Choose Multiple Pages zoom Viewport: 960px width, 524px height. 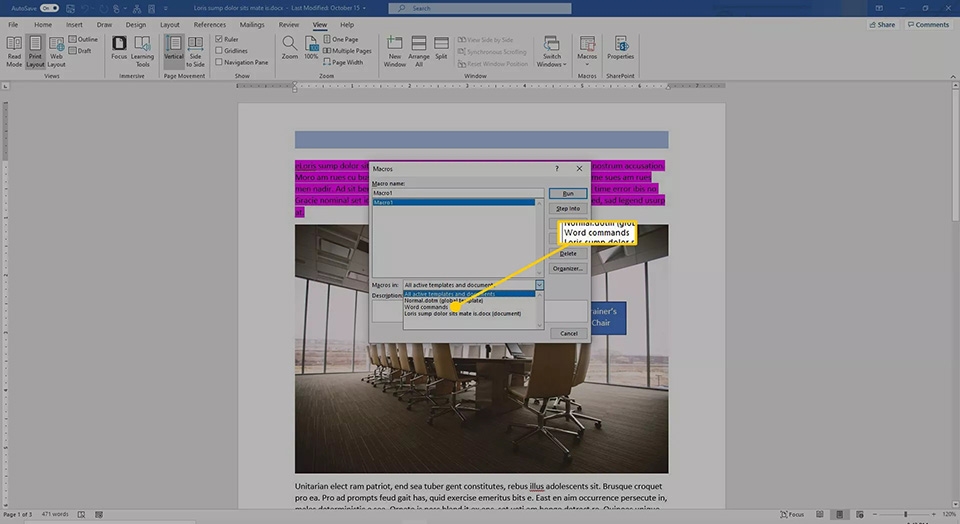347,51
